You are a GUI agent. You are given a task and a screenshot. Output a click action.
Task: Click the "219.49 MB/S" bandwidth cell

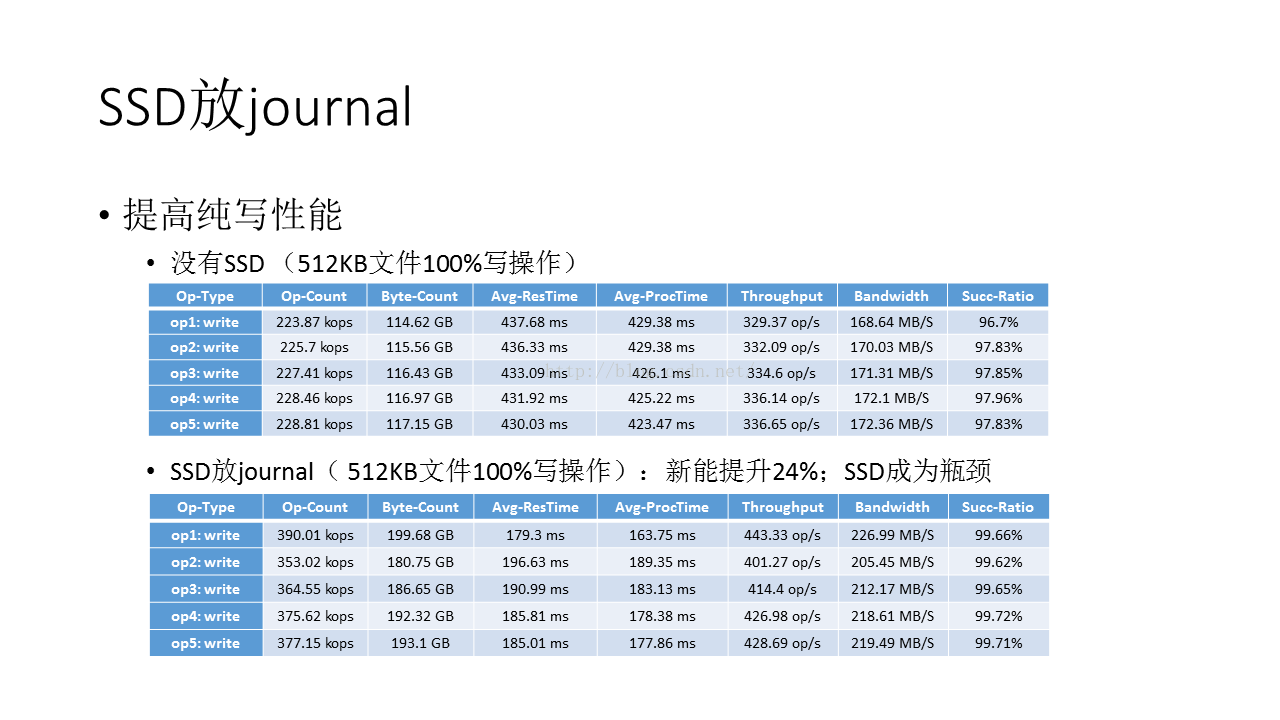[892, 643]
